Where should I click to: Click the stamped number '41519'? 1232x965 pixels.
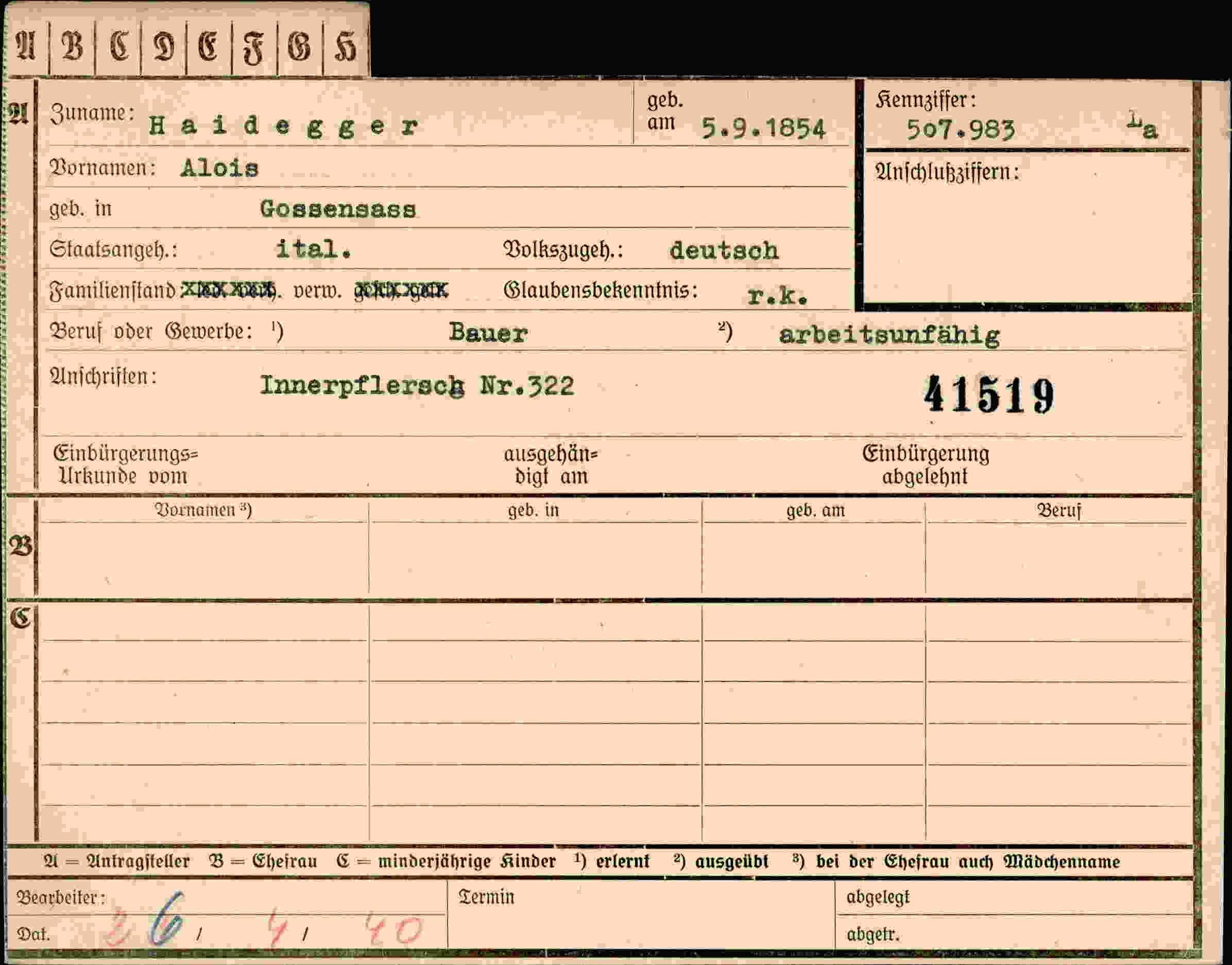(989, 395)
